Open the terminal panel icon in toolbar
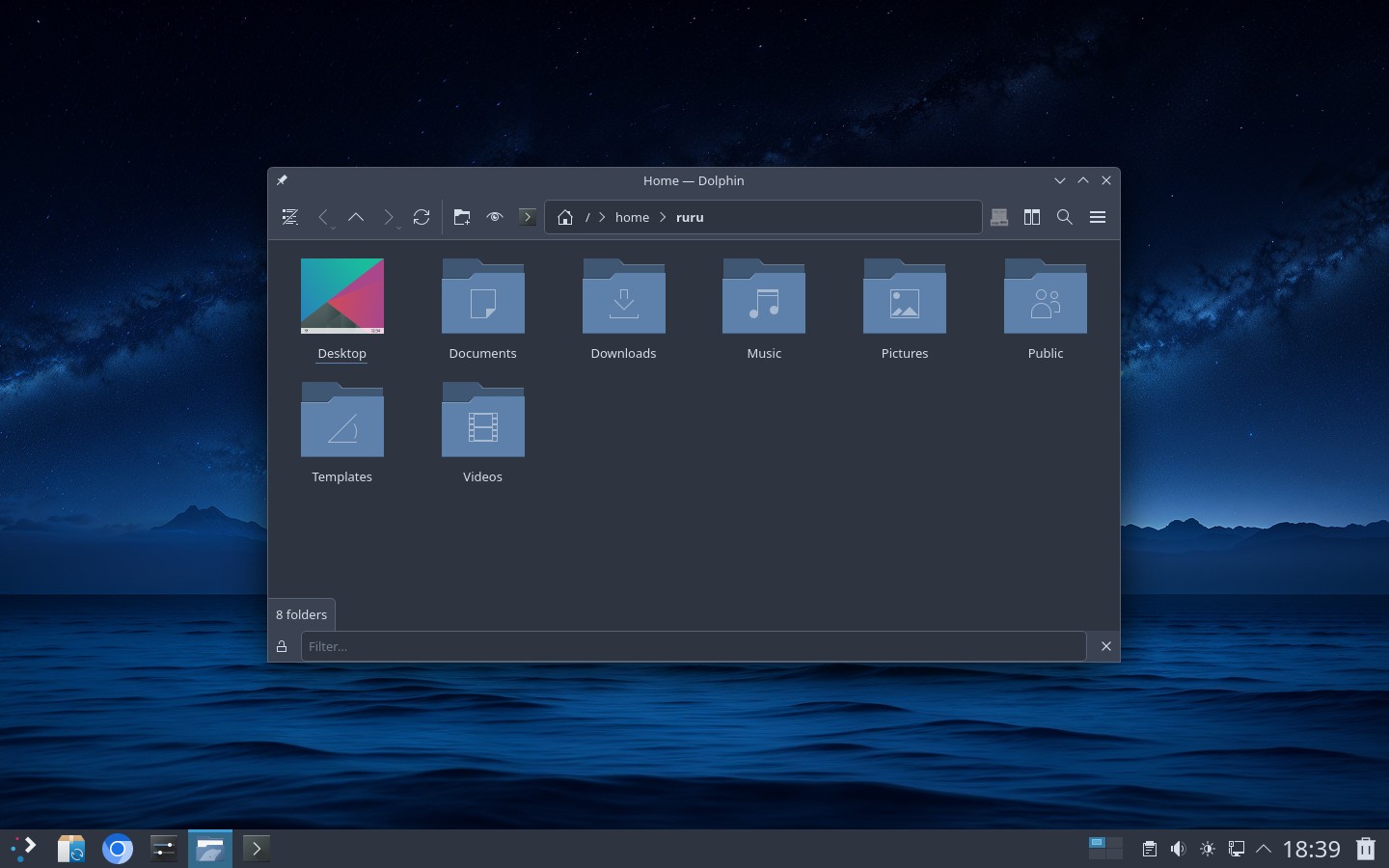The width and height of the screenshot is (1389, 868). (x=527, y=217)
